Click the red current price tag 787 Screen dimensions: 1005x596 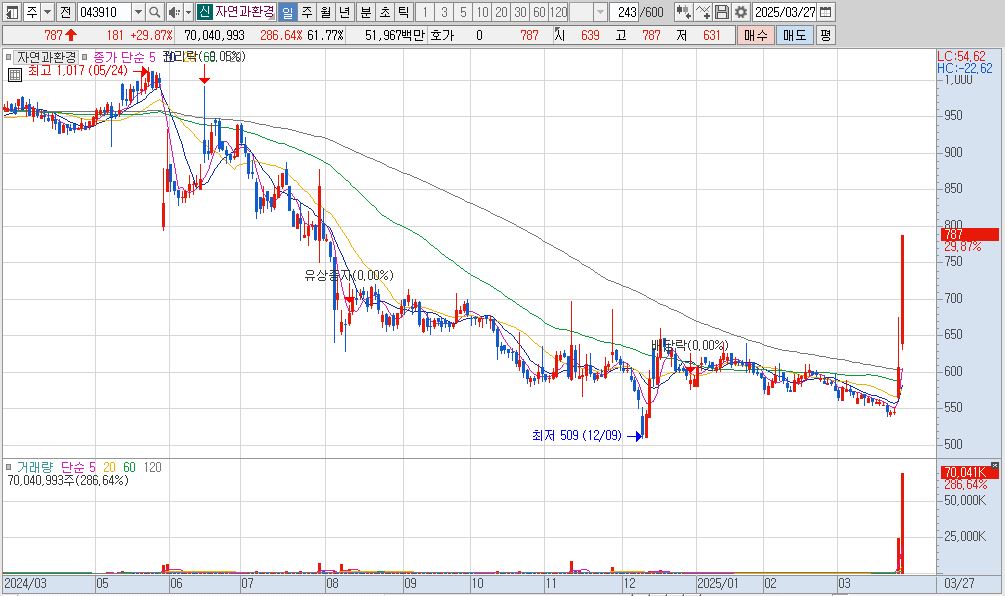[x=970, y=235]
